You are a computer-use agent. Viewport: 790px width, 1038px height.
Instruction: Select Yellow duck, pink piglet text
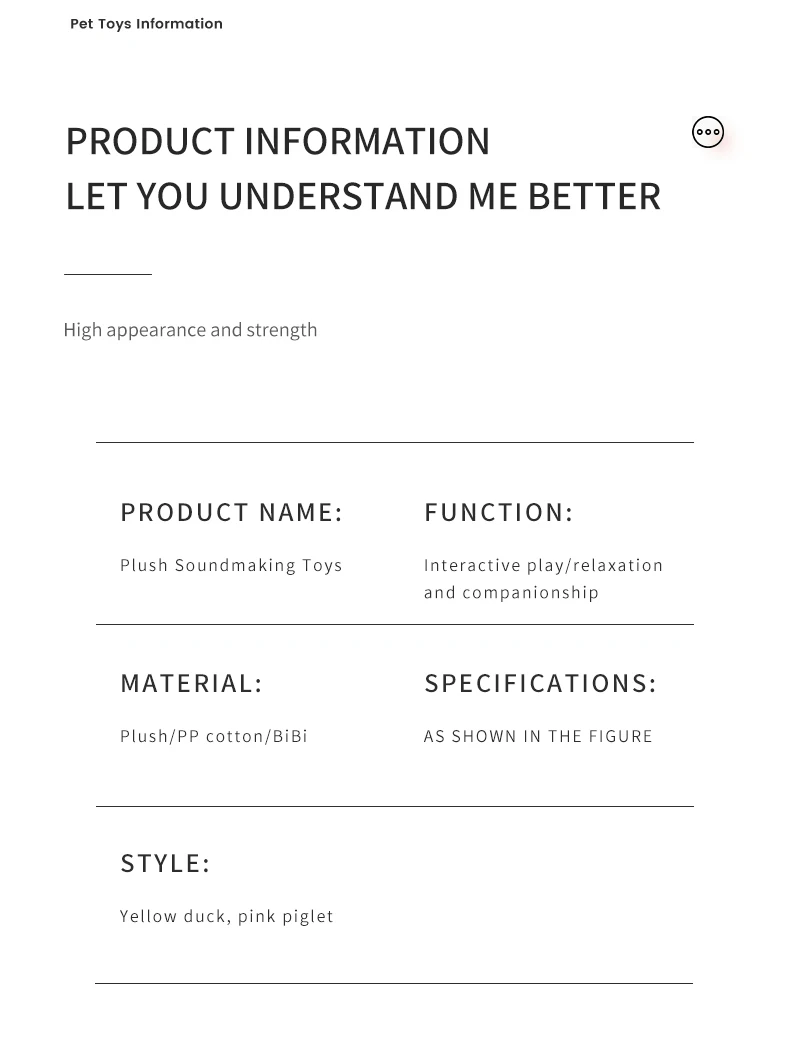tap(226, 916)
